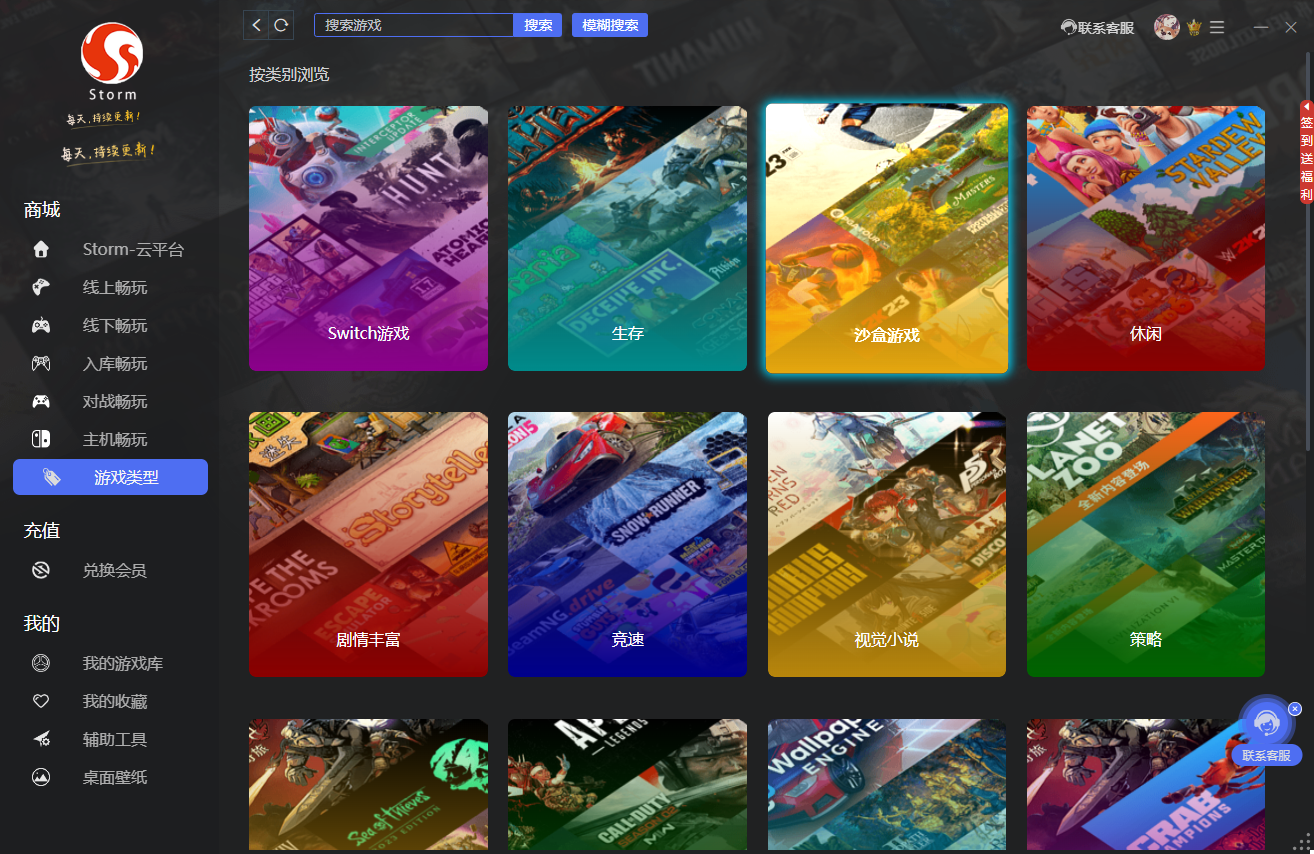Open the Wallpaper Engine artwork card
The image size is (1314, 854).
pos(887,785)
